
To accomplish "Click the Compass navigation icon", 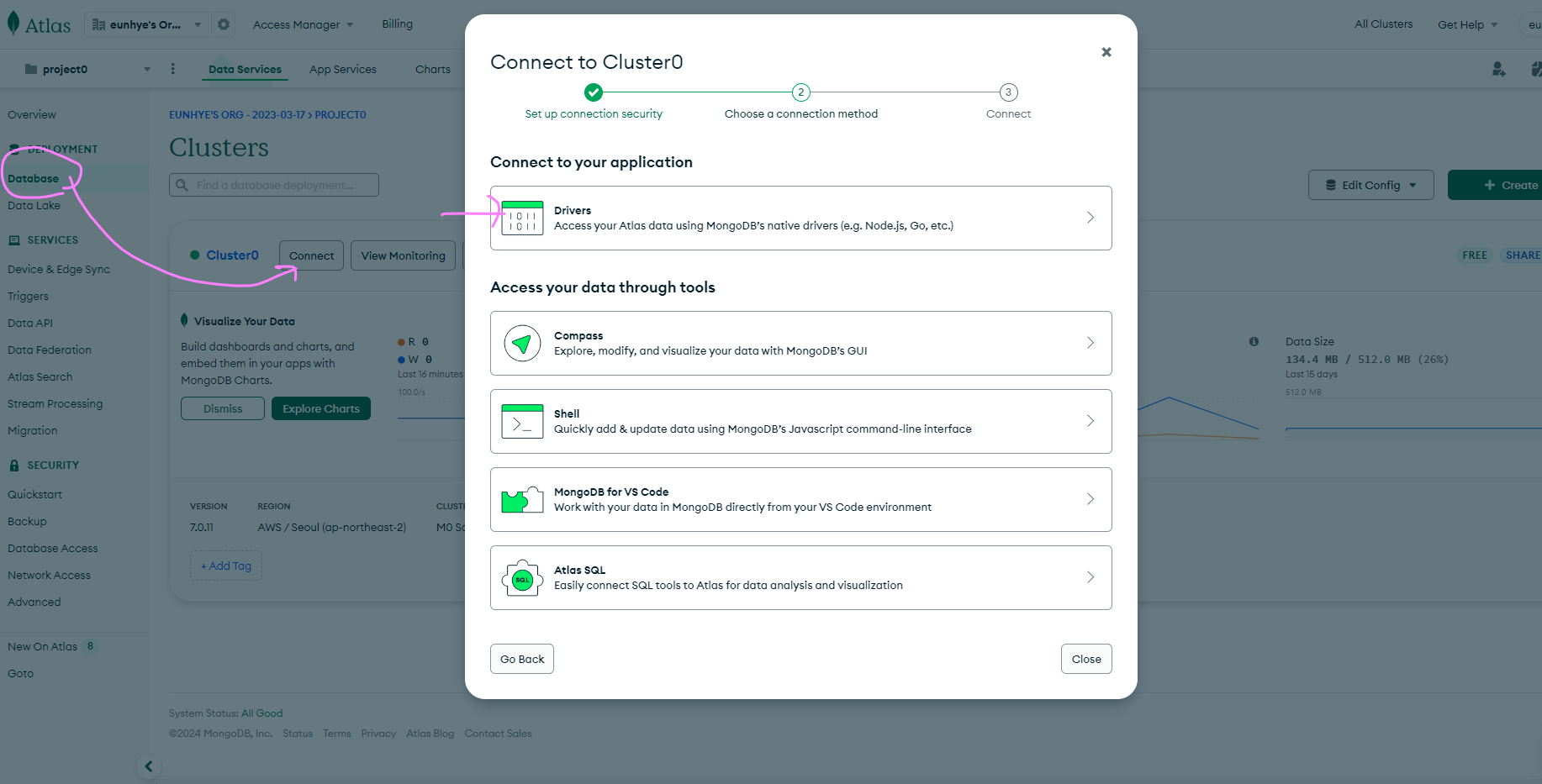I will click(x=522, y=343).
